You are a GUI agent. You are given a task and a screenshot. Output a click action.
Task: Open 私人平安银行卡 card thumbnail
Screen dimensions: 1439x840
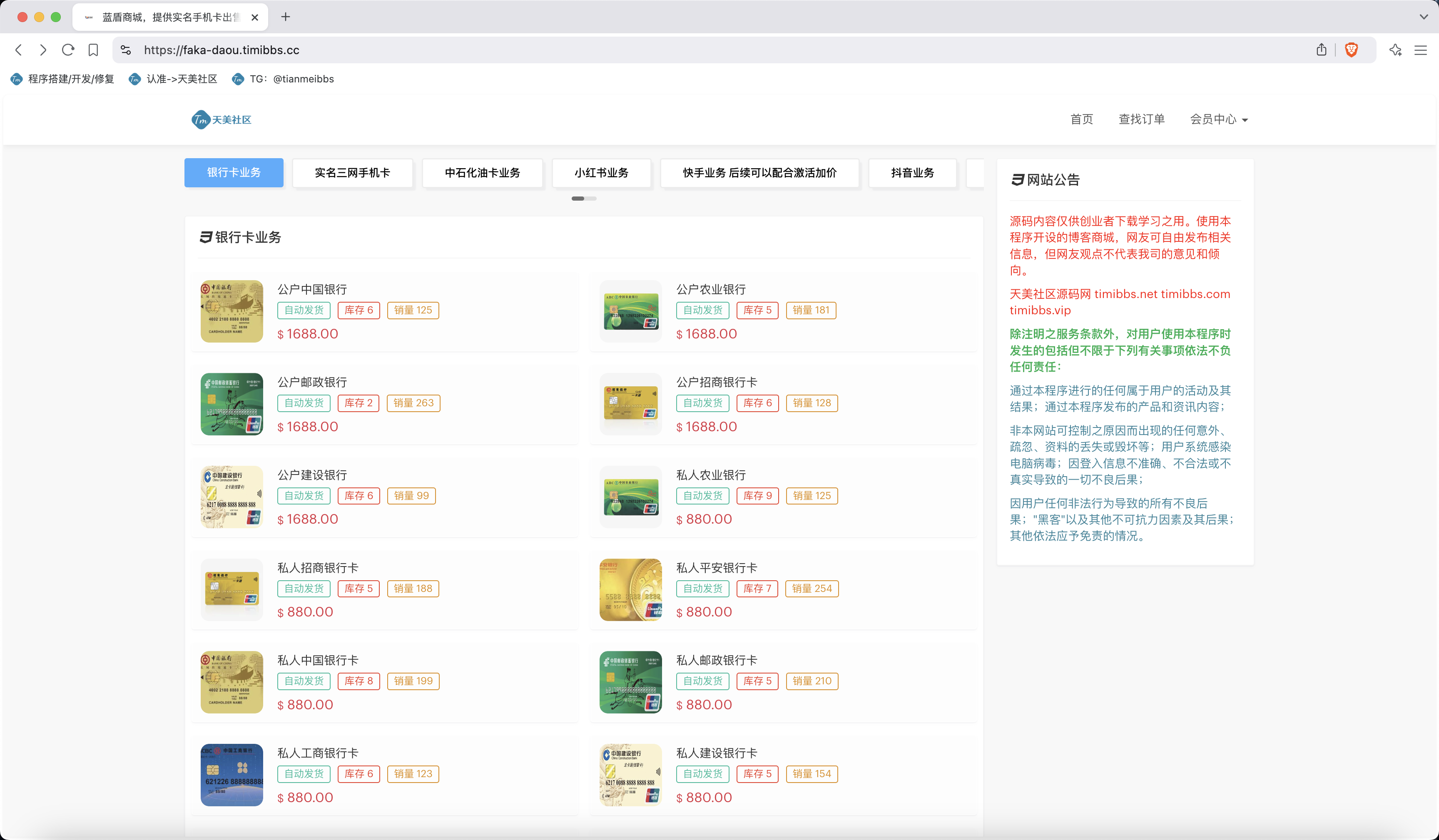(630, 589)
